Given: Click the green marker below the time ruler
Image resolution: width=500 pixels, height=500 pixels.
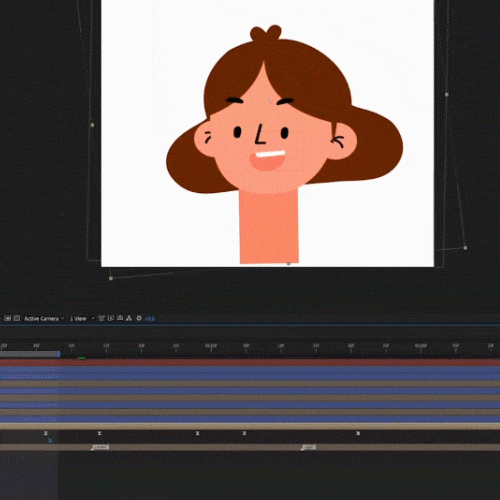Looking at the screenshot, I should coord(82,358).
